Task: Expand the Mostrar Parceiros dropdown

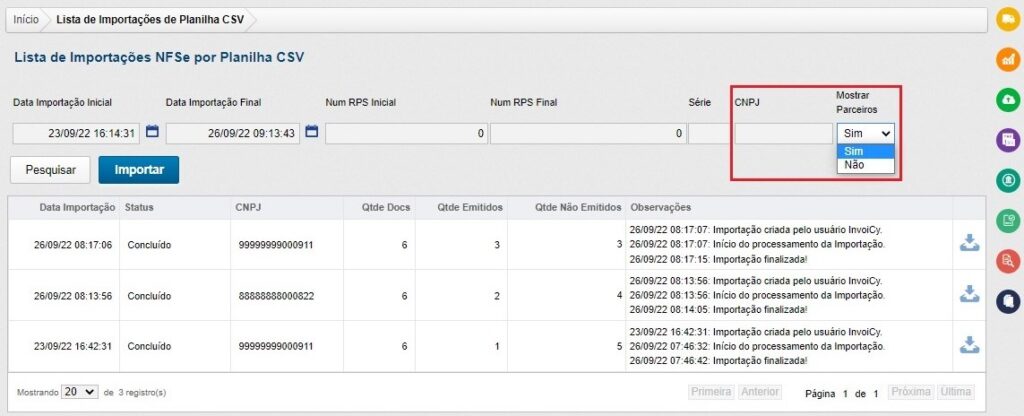Action: tap(865, 132)
